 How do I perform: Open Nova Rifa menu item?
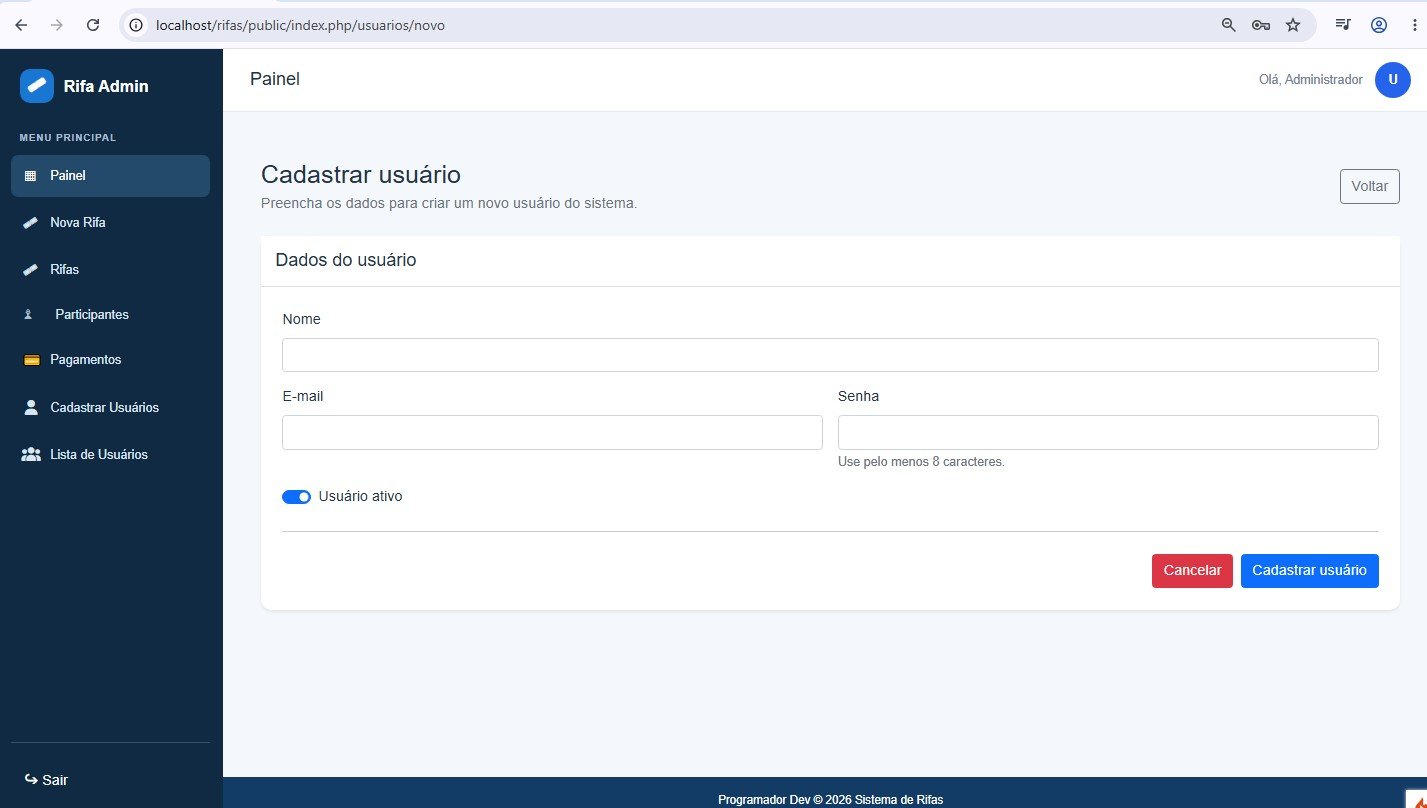[110, 223]
